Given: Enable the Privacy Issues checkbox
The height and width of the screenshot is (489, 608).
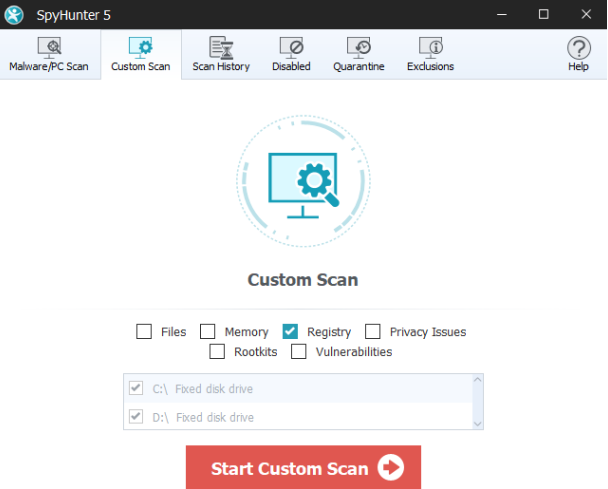Looking at the screenshot, I should (x=373, y=332).
